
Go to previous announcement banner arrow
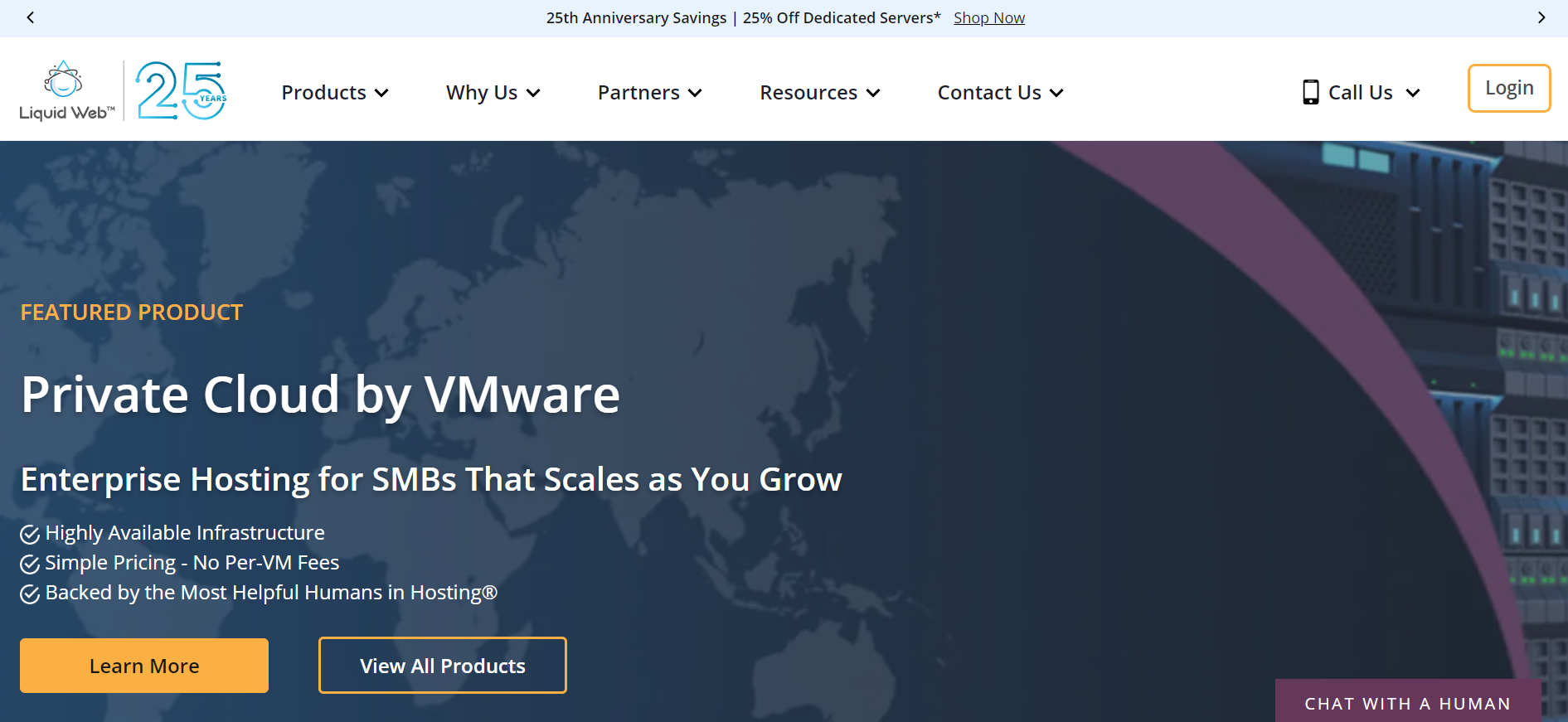pyautogui.click(x=31, y=17)
